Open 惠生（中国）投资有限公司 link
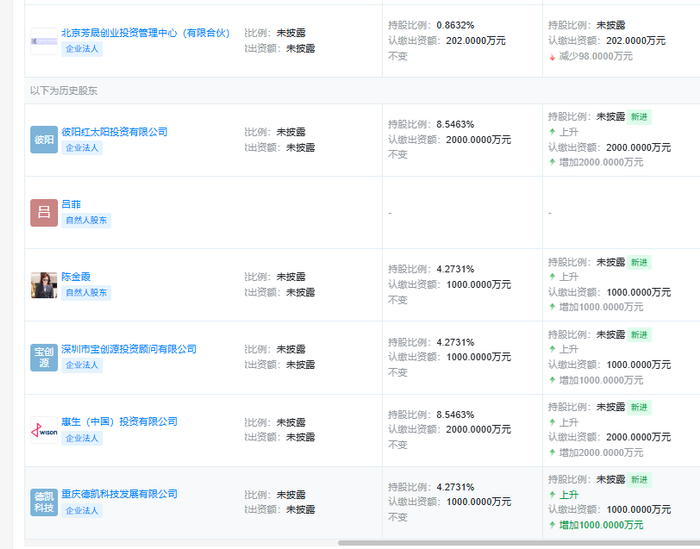The image size is (700, 549). (x=119, y=421)
